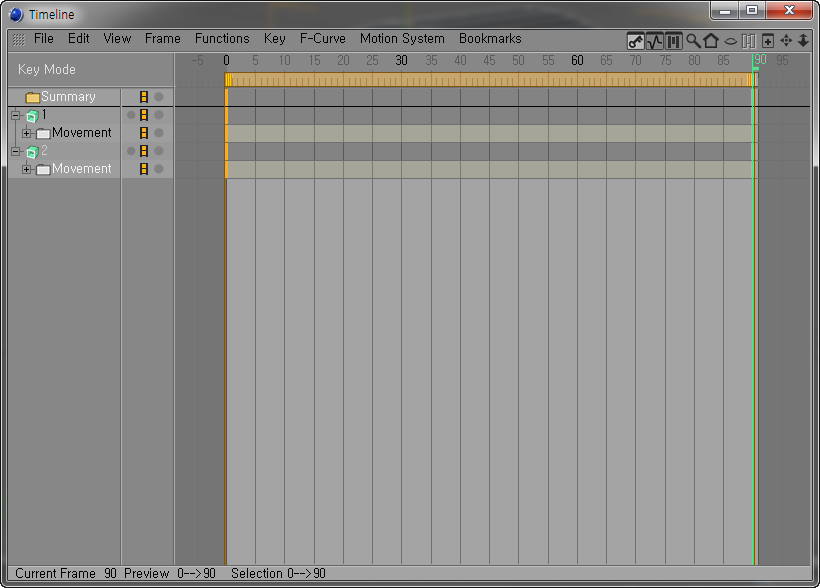Click the link view columns icon in the toolbar
This screenshot has height=588, width=820.
[x=749, y=41]
